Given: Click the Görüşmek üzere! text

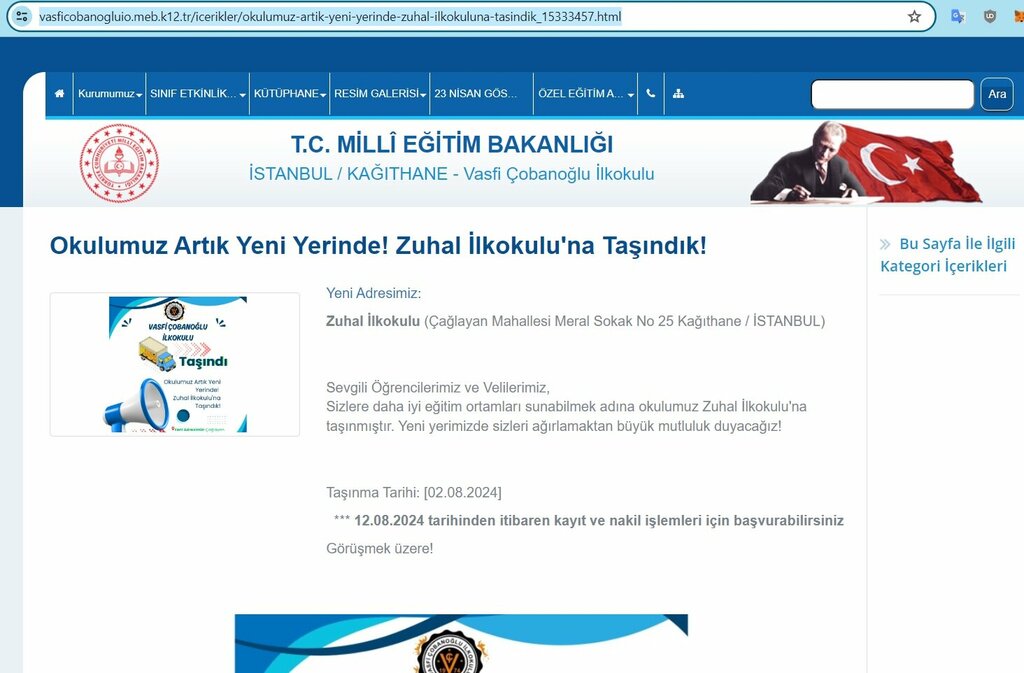Looking at the screenshot, I should click(x=379, y=549).
